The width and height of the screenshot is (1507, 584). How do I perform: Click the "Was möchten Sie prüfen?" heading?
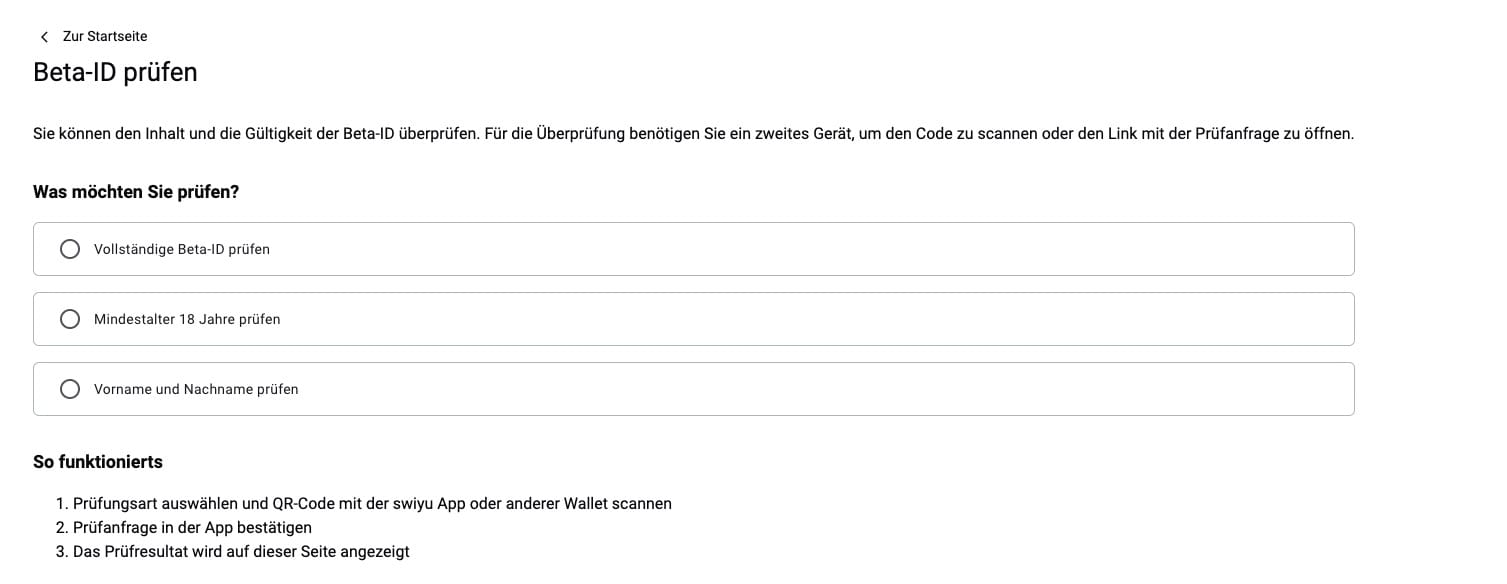(136, 192)
